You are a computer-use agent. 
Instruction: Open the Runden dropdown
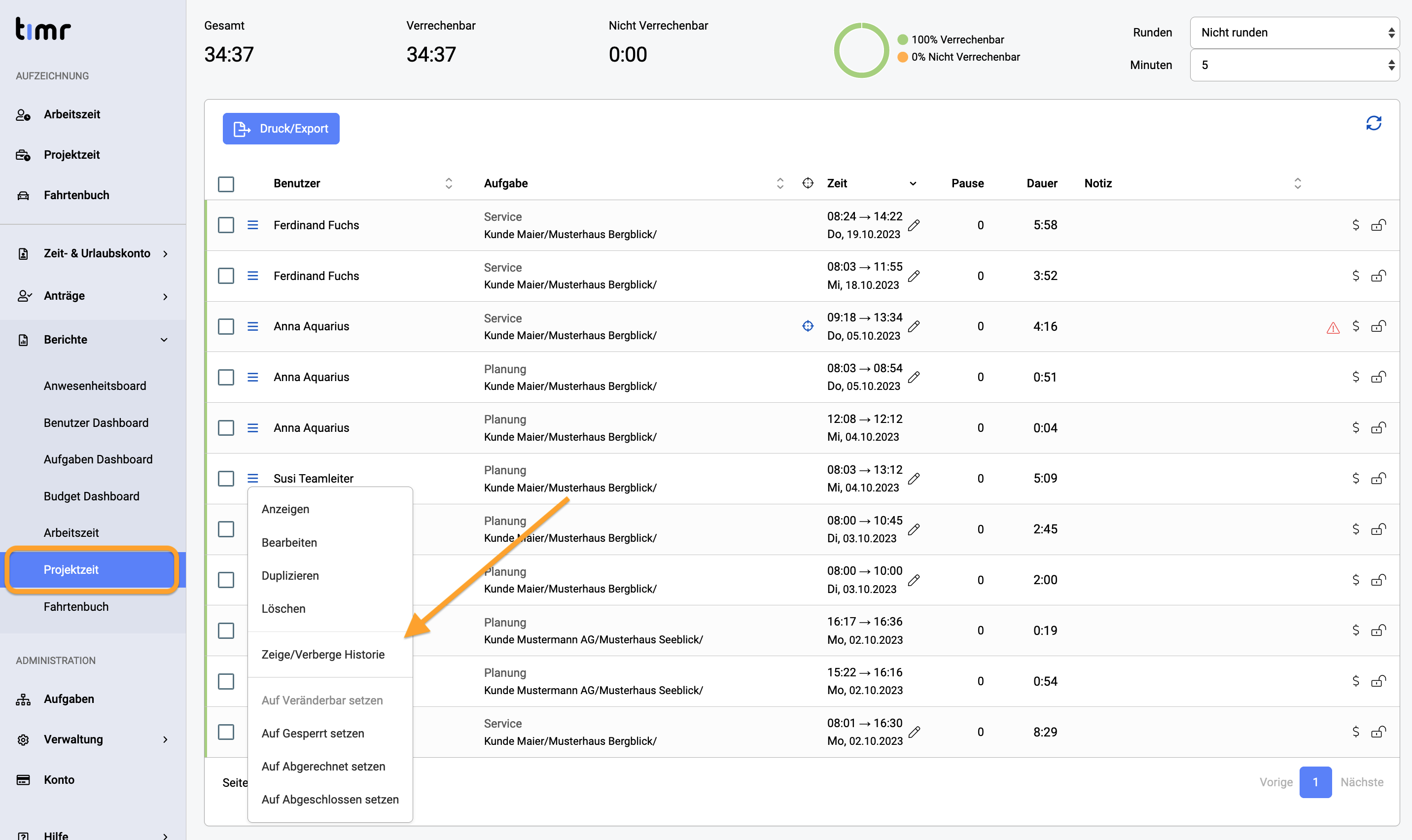(1294, 33)
